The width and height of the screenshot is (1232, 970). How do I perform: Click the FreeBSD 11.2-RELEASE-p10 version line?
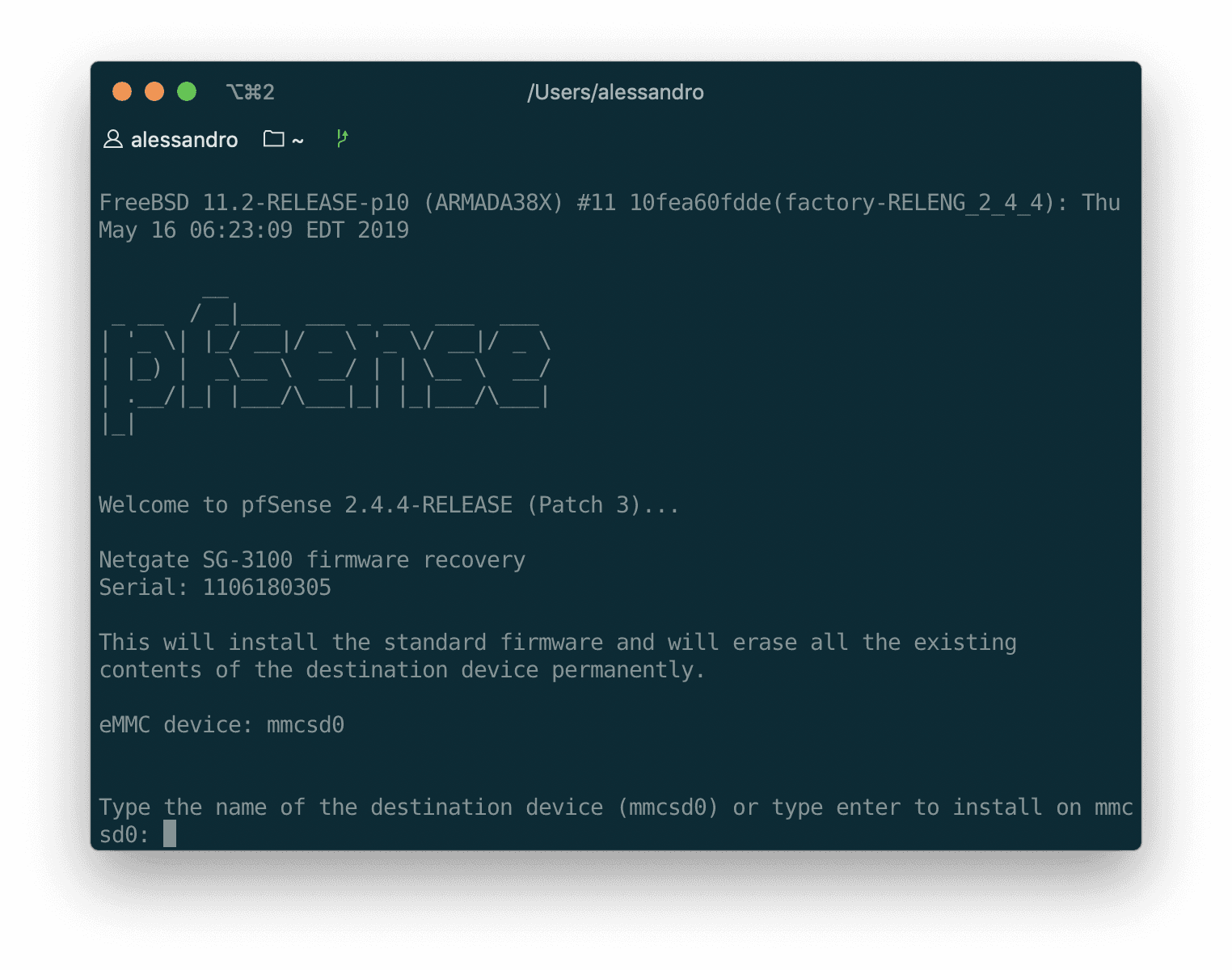pyautogui.click(x=610, y=202)
